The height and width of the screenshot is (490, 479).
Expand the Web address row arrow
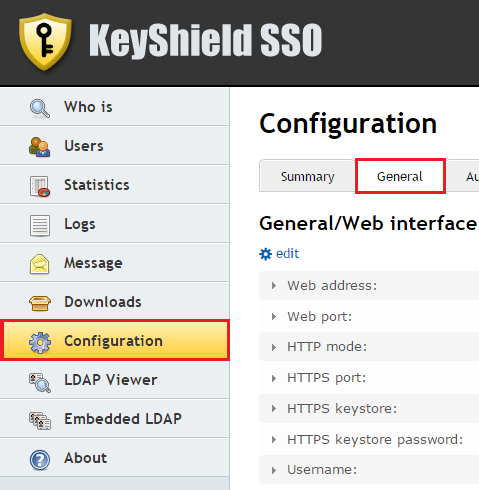[274, 285]
